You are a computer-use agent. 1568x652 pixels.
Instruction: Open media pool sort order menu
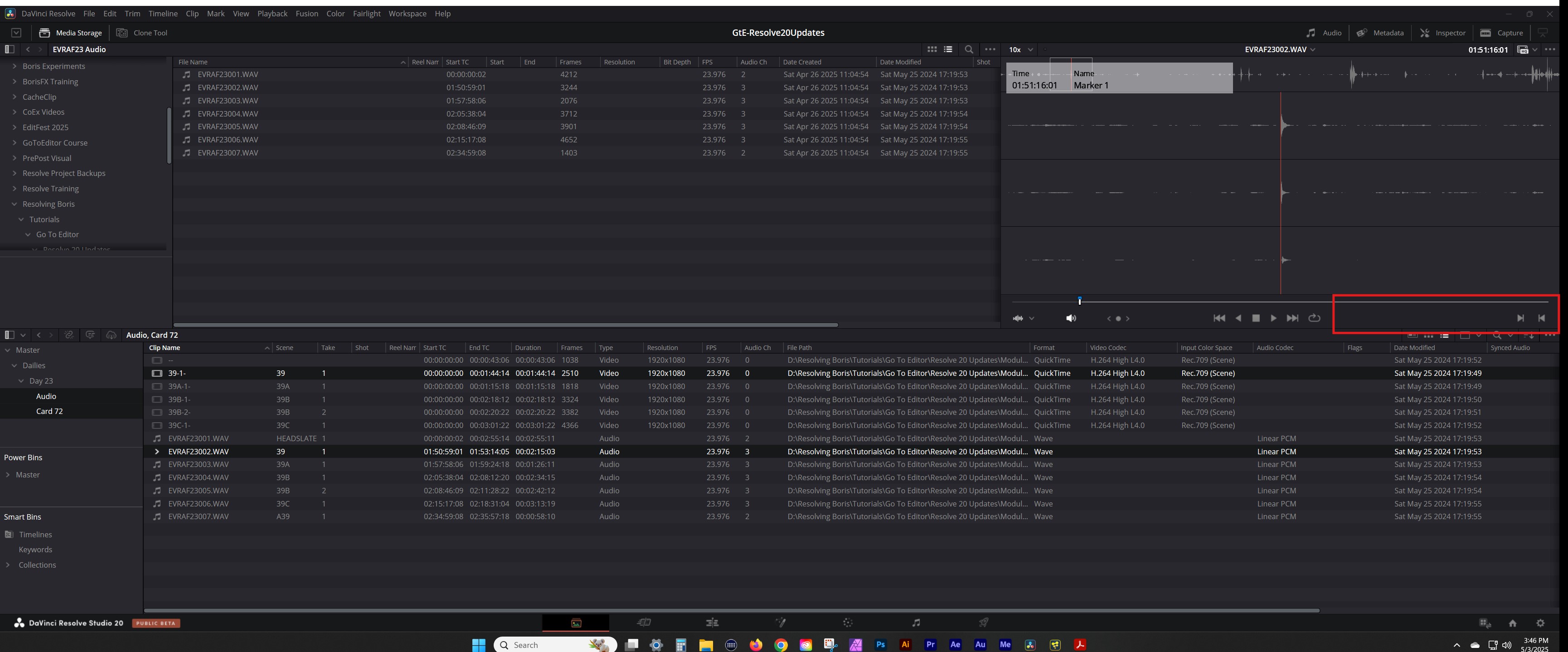pyautogui.click(x=1529, y=336)
